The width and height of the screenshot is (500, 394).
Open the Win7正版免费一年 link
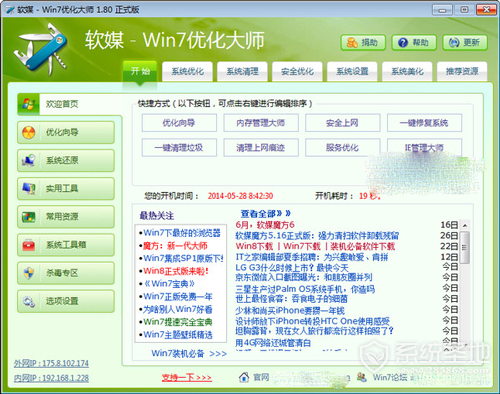point(178,296)
